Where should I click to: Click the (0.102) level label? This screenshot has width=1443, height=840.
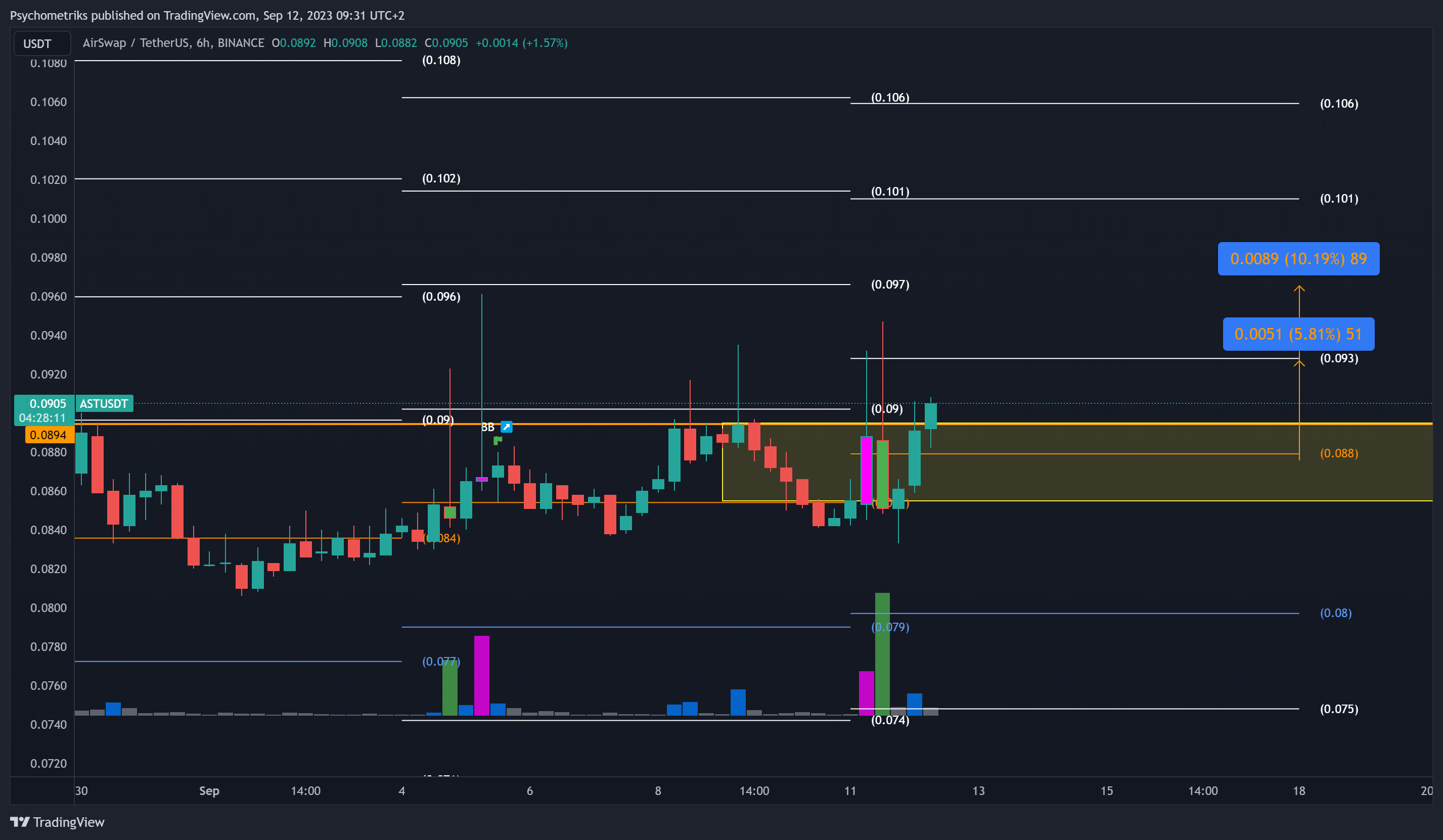point(441,178)
